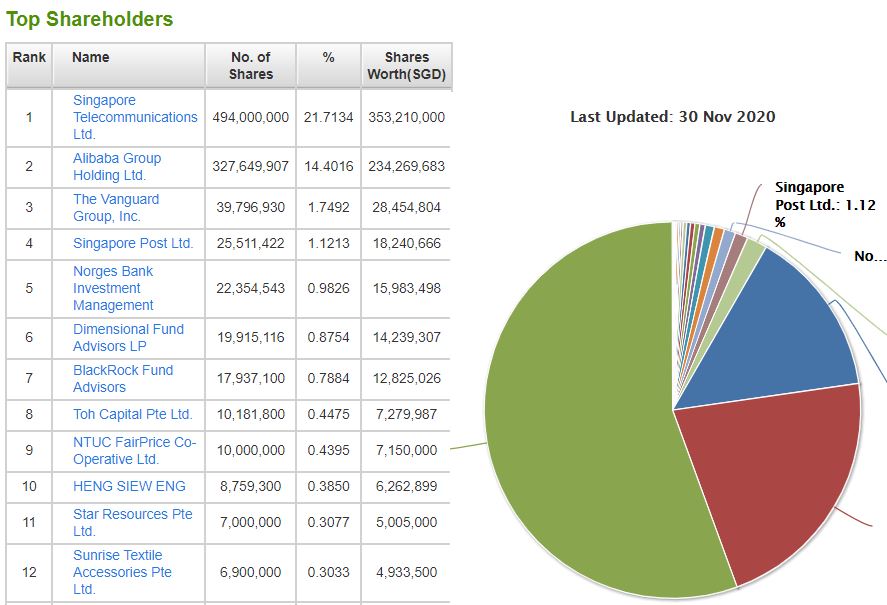The image size is (887, 605).
Task: Click the Alibaba Group Holding Ltd. link
Action: click(116, 166)
